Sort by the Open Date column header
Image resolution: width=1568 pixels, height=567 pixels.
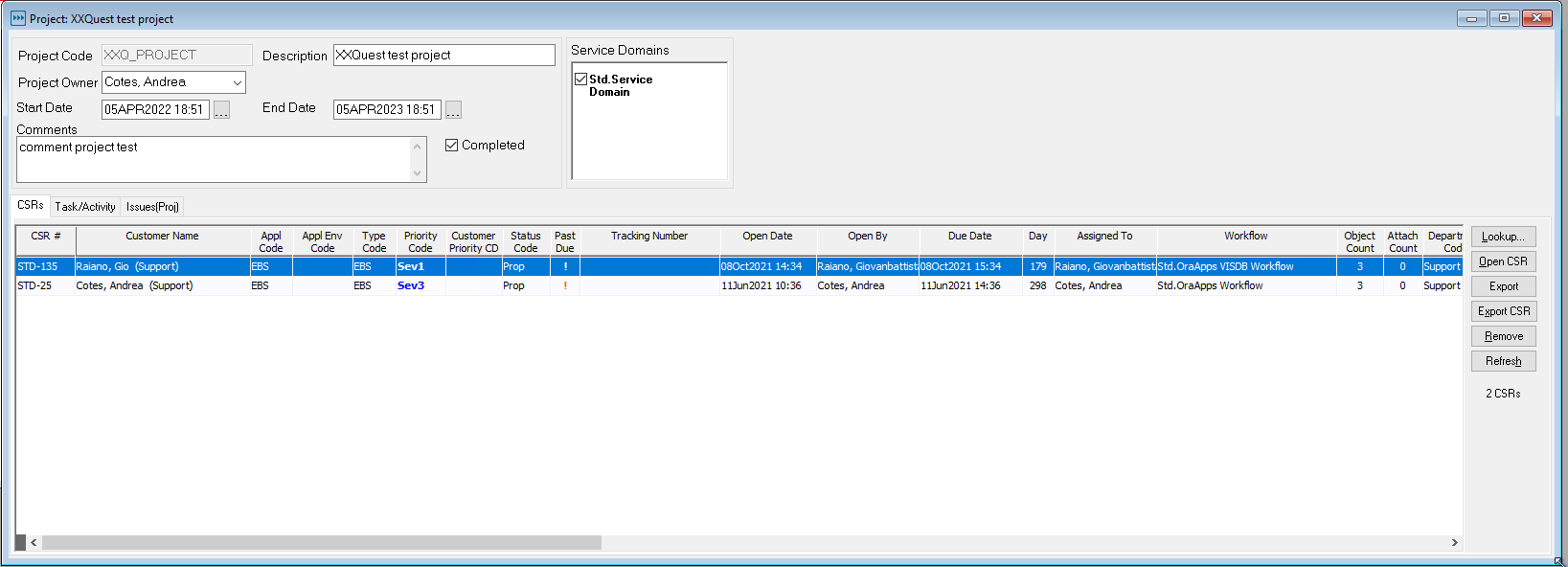(x=767, y=241)
